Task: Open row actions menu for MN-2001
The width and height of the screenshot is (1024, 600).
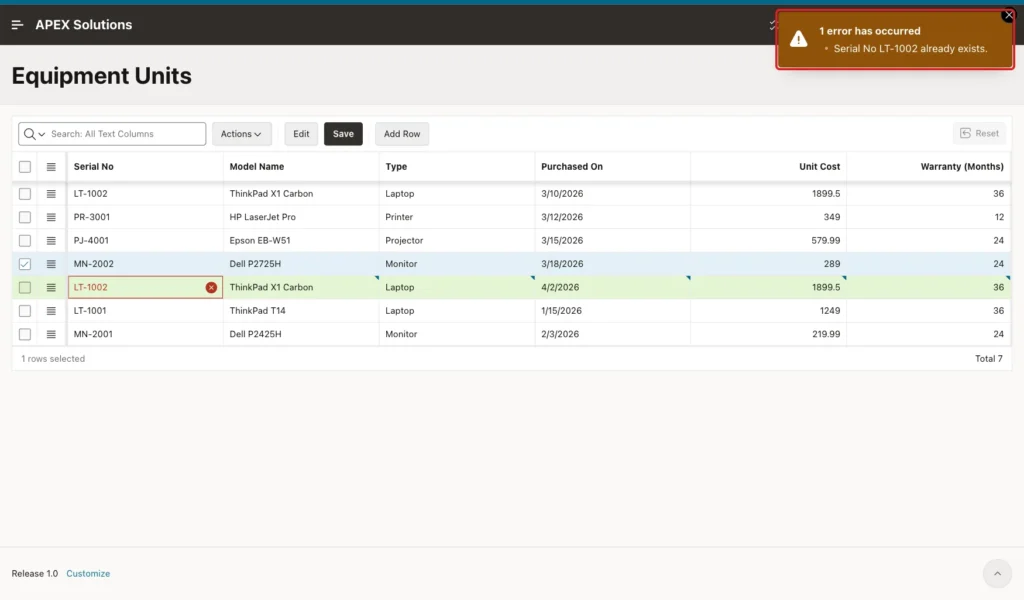Action: click(51, 334)
